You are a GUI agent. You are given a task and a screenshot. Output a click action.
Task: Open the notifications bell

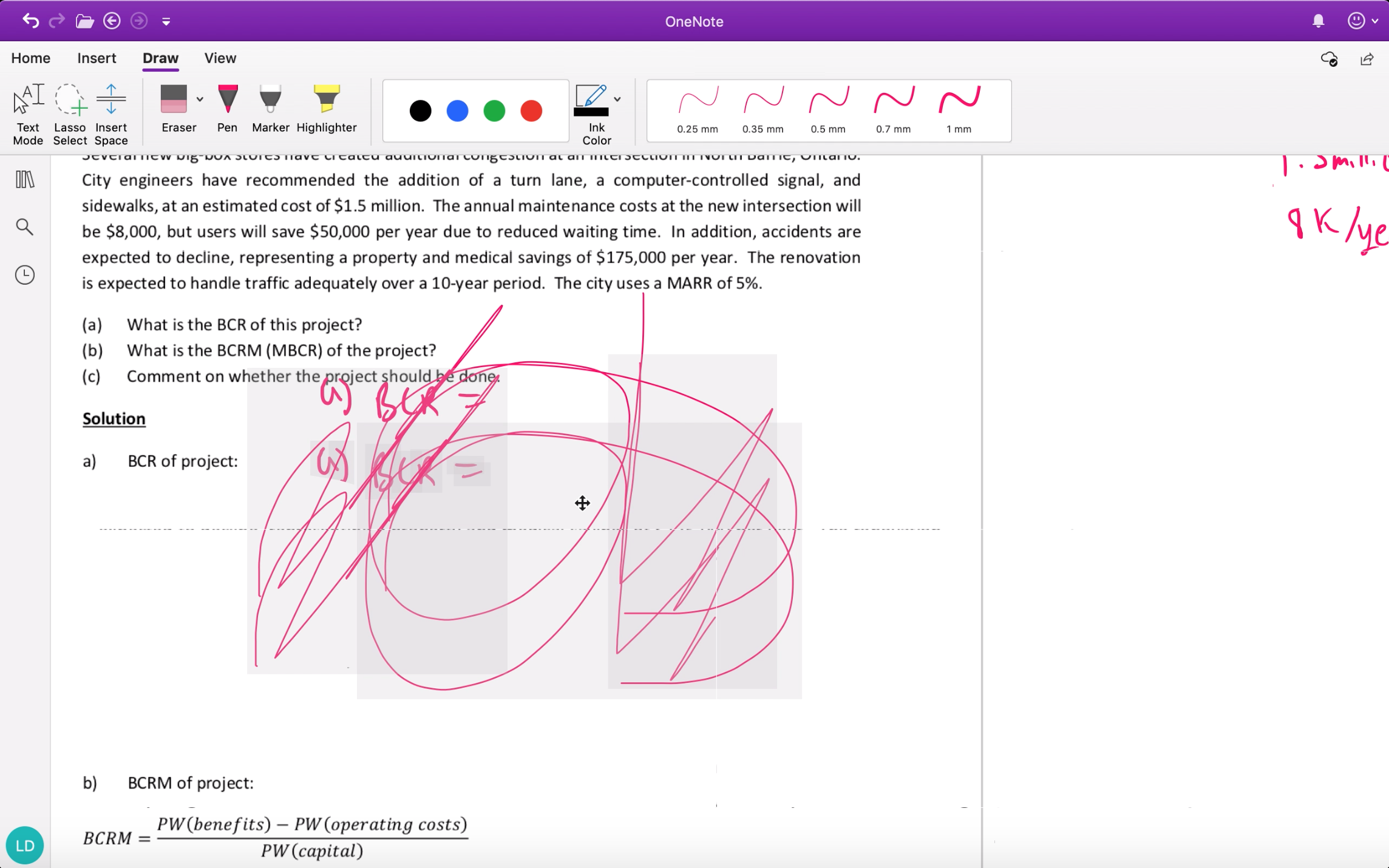click(1318, 21)
